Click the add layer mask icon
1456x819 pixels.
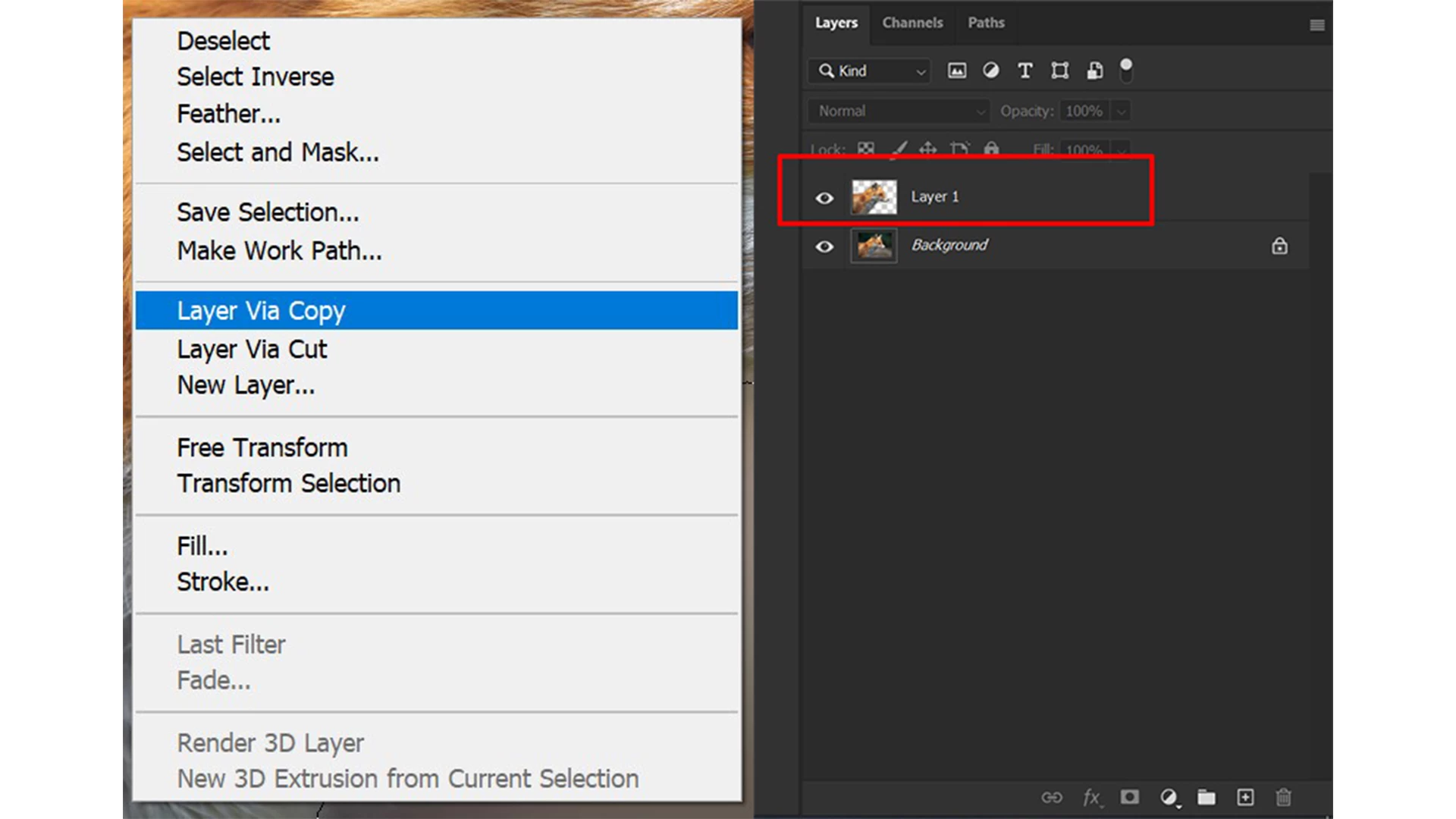tap(1130, 797)
